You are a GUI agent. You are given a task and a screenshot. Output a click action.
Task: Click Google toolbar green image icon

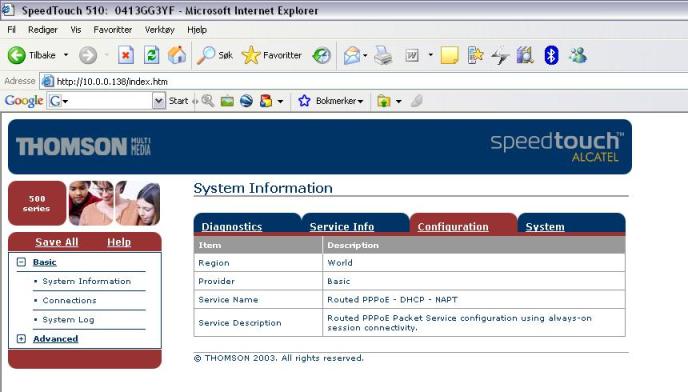(x=227, y=101)
